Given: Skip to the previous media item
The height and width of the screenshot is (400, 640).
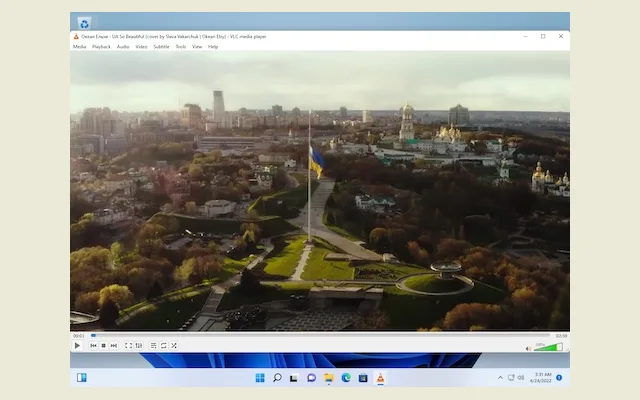Looking at the screenshot, I should click(93, 346).
